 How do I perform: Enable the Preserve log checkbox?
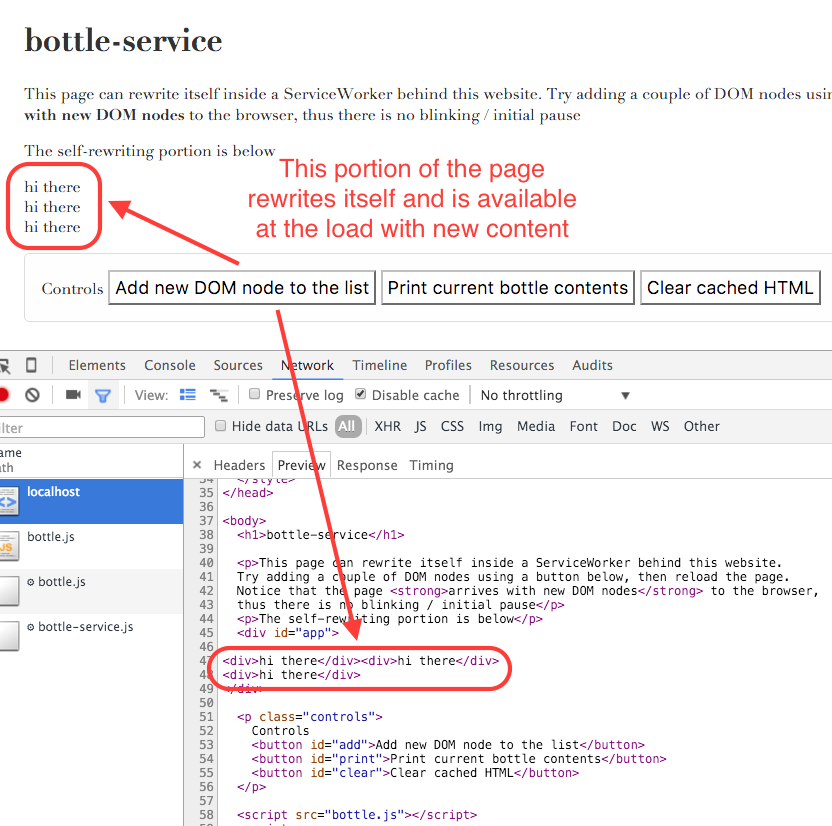point(255,394)
